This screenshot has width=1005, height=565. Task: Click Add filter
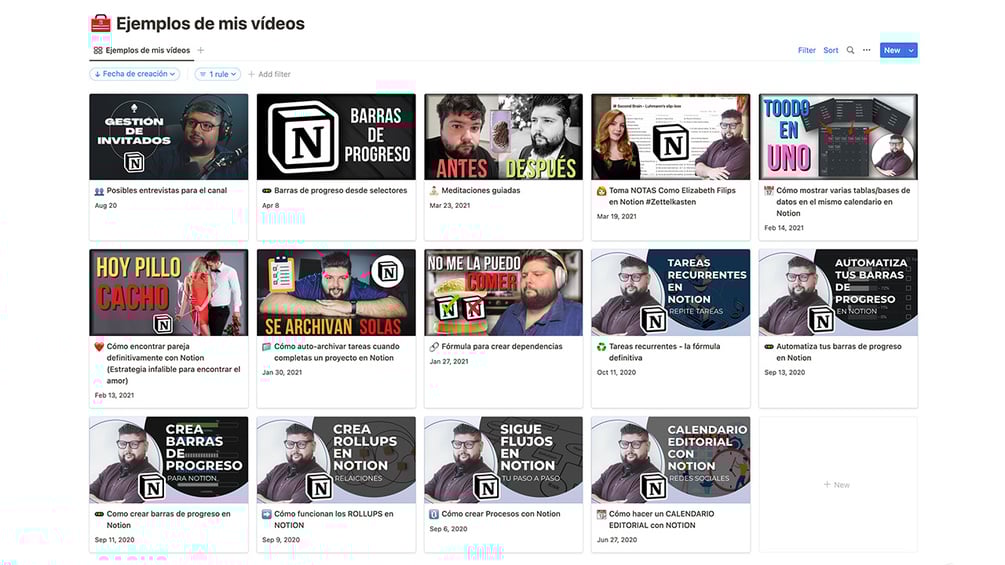click(x=269, y=74)
